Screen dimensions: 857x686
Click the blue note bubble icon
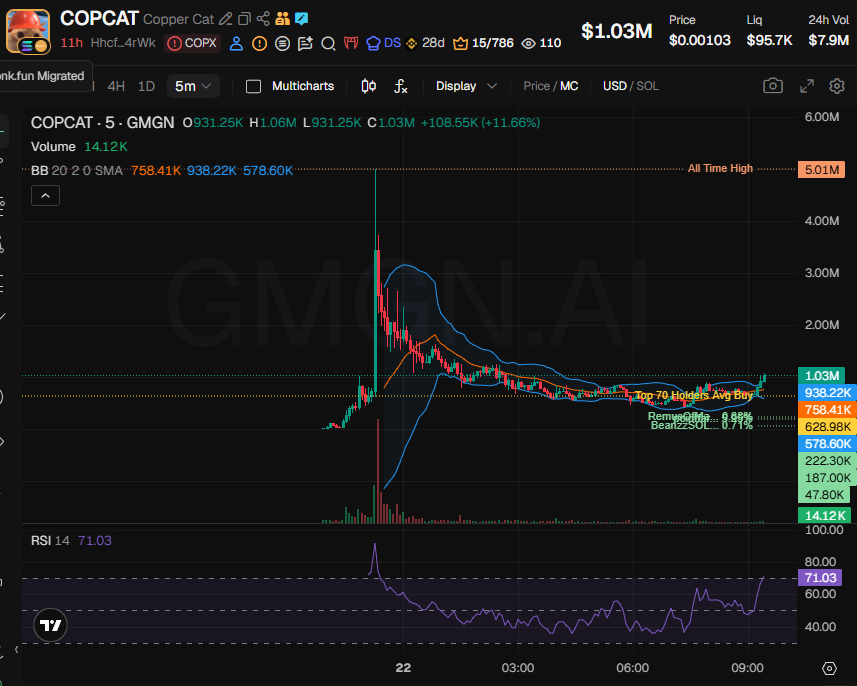302,19
